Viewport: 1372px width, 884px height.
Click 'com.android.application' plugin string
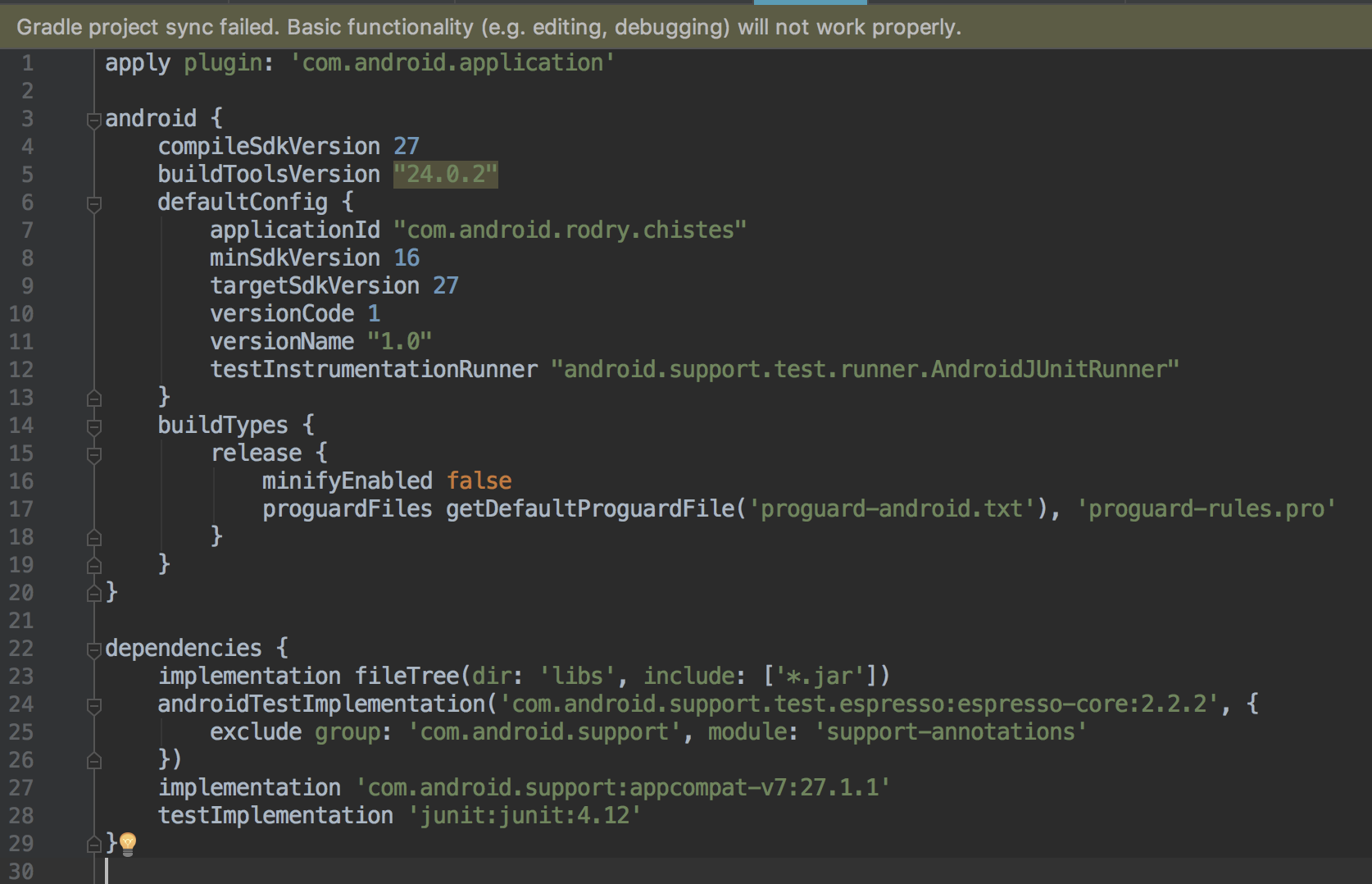(x=452, y=62)
